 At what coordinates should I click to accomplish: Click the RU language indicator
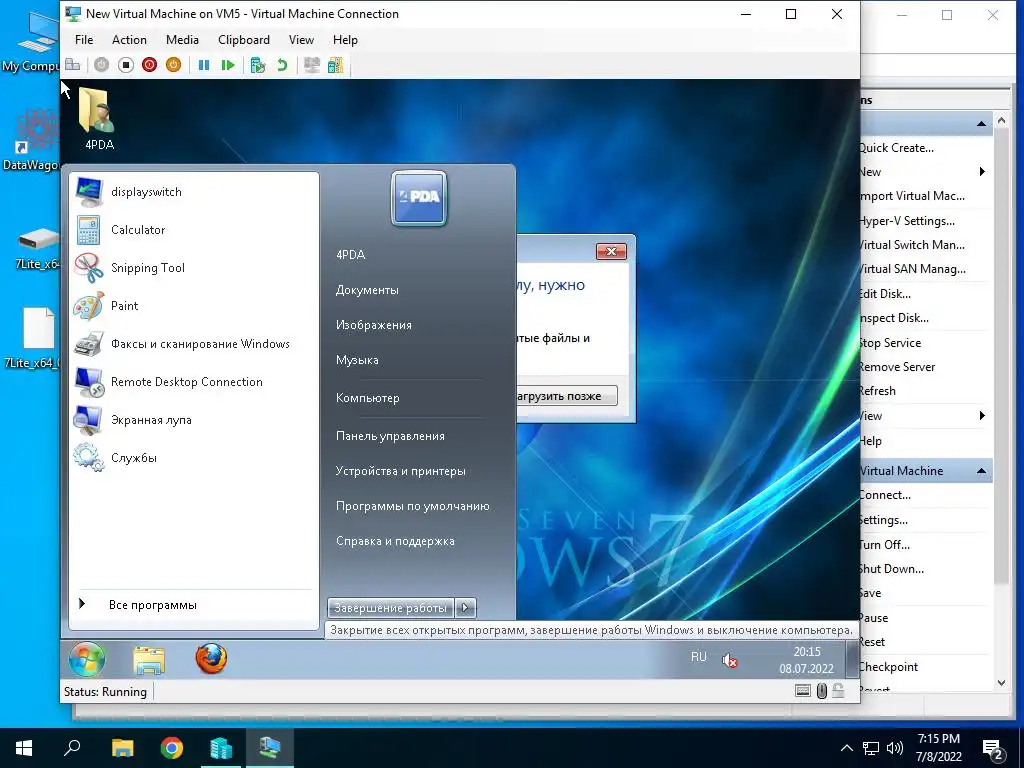pyautogui.click(x=699, y=657)
